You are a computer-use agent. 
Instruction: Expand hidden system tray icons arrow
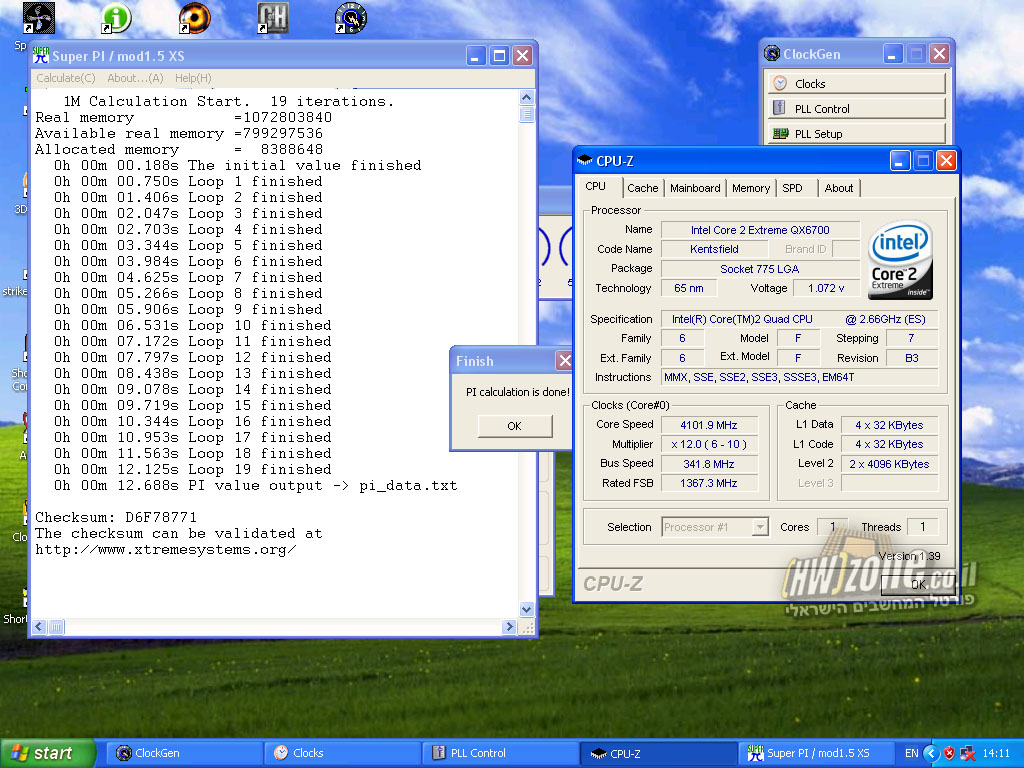point(931,753)
